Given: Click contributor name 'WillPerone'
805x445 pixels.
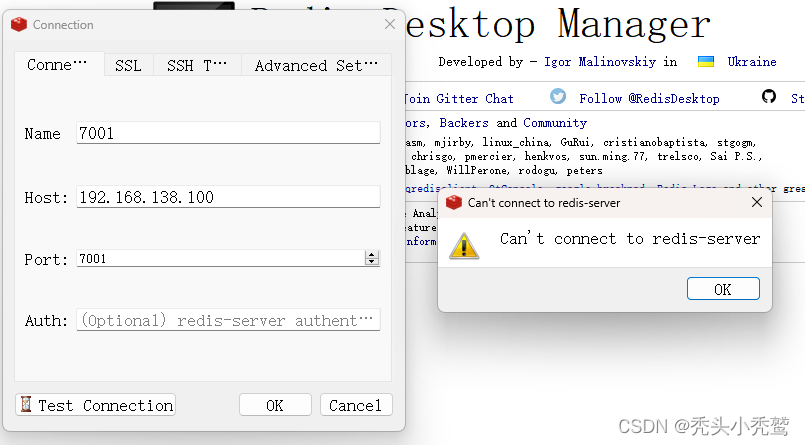Looking at the screenshot, I should (x=477, y=170).
